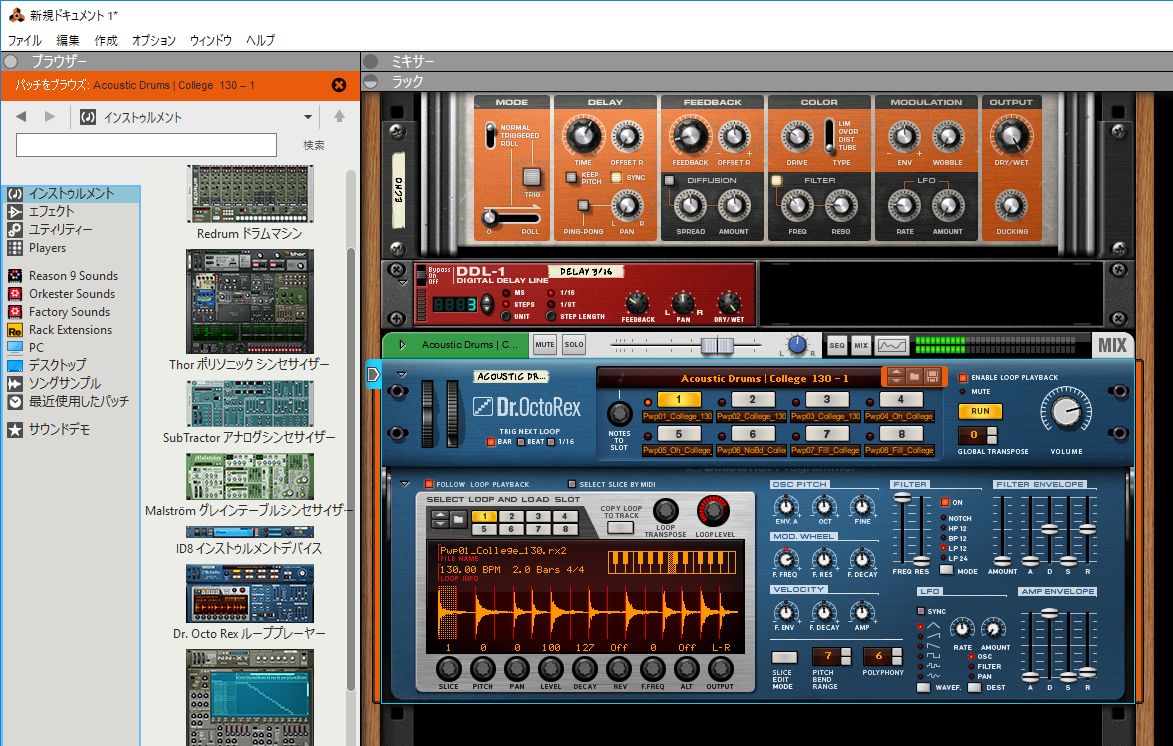Viewport: 1173px width, 746px height.
Task: Open the mix channel MIX view
Action: (861, 345)
